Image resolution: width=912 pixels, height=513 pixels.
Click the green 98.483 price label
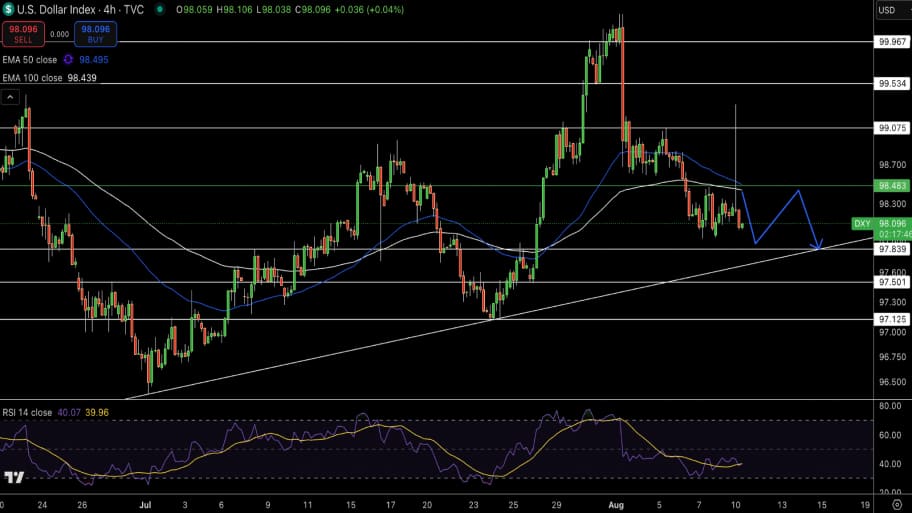[892, 186]
